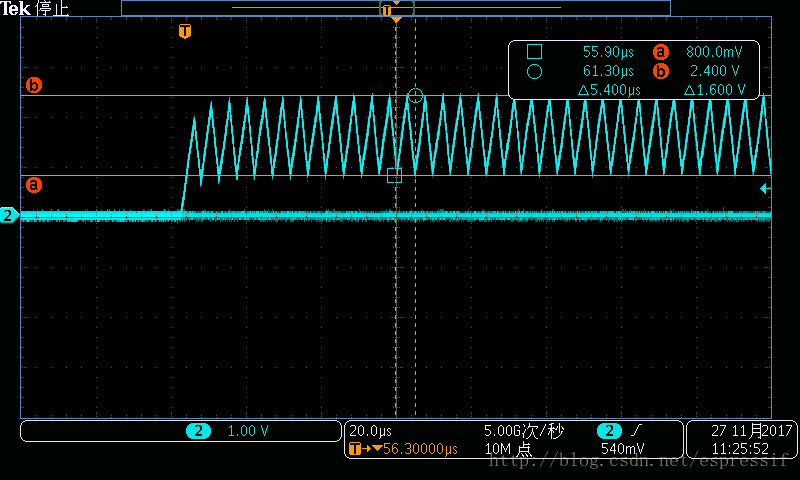Click the red cursor b marker on the left
The height and width of the screenshot is (480, 800).
tap(34, 85)
